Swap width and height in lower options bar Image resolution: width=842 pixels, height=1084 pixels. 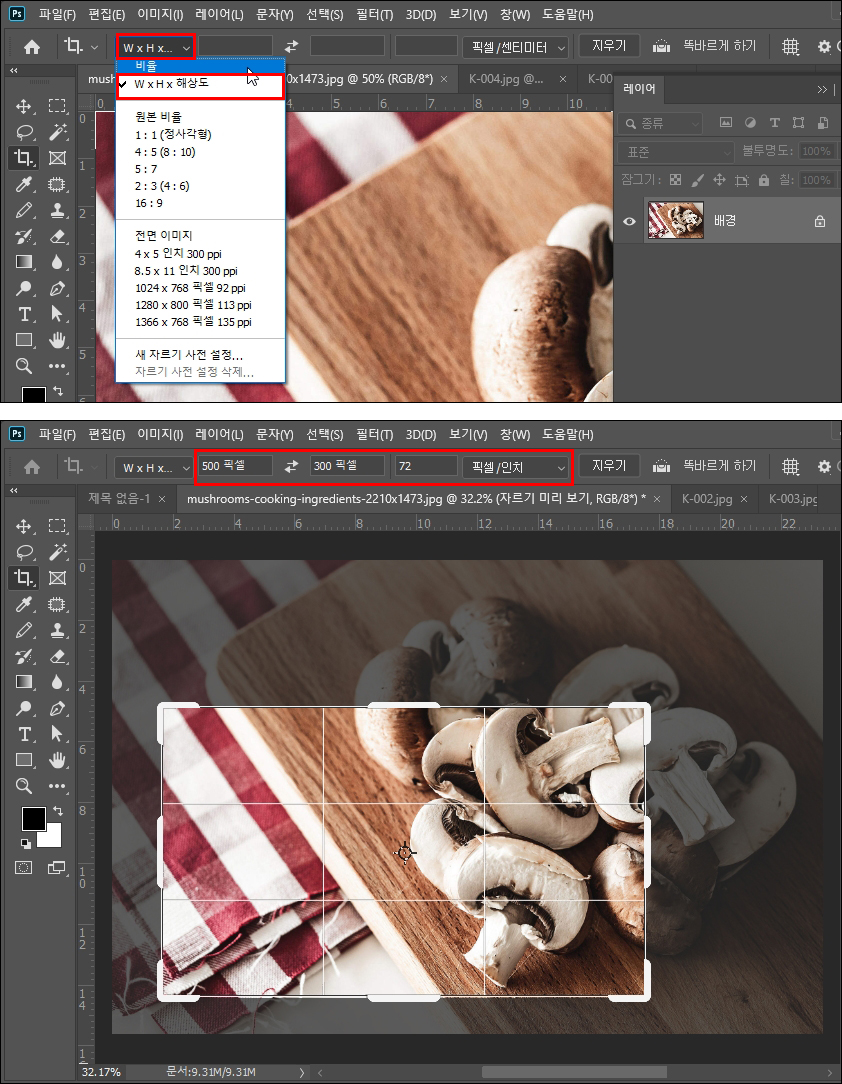[291, 467]
